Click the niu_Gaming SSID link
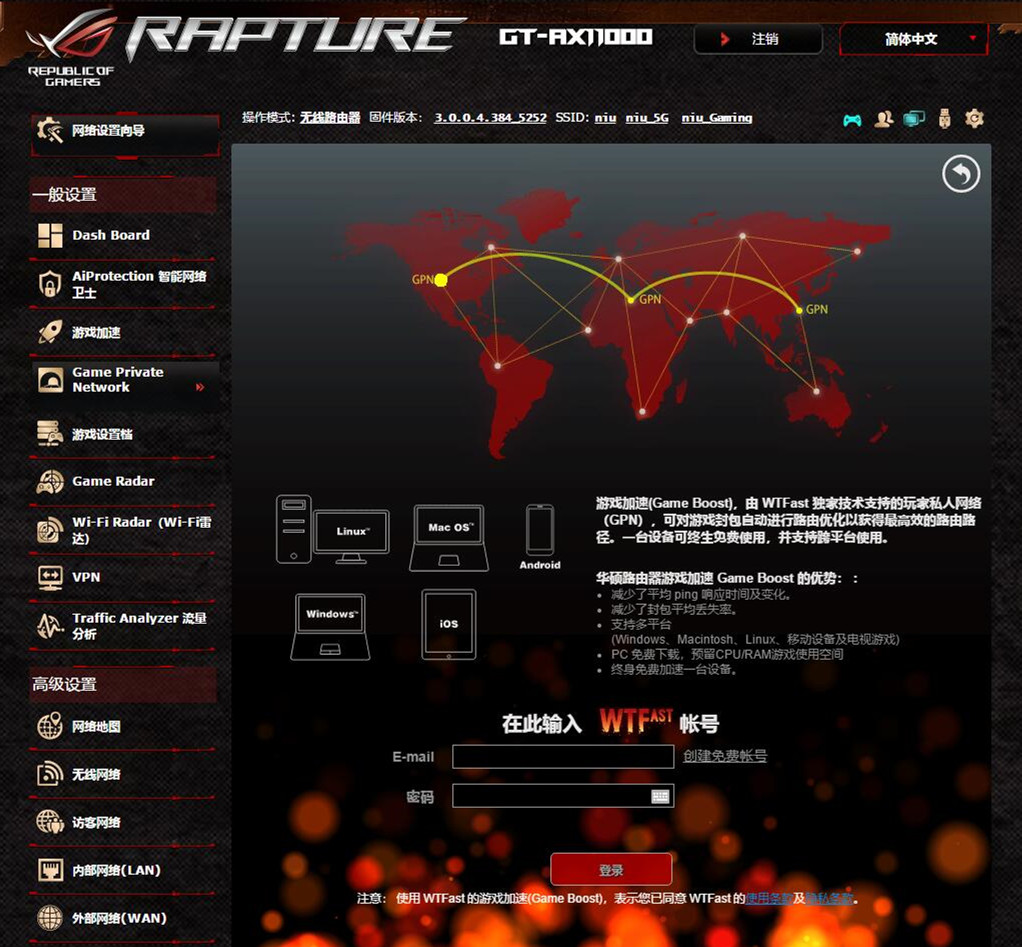 click(x=717, y=118)
